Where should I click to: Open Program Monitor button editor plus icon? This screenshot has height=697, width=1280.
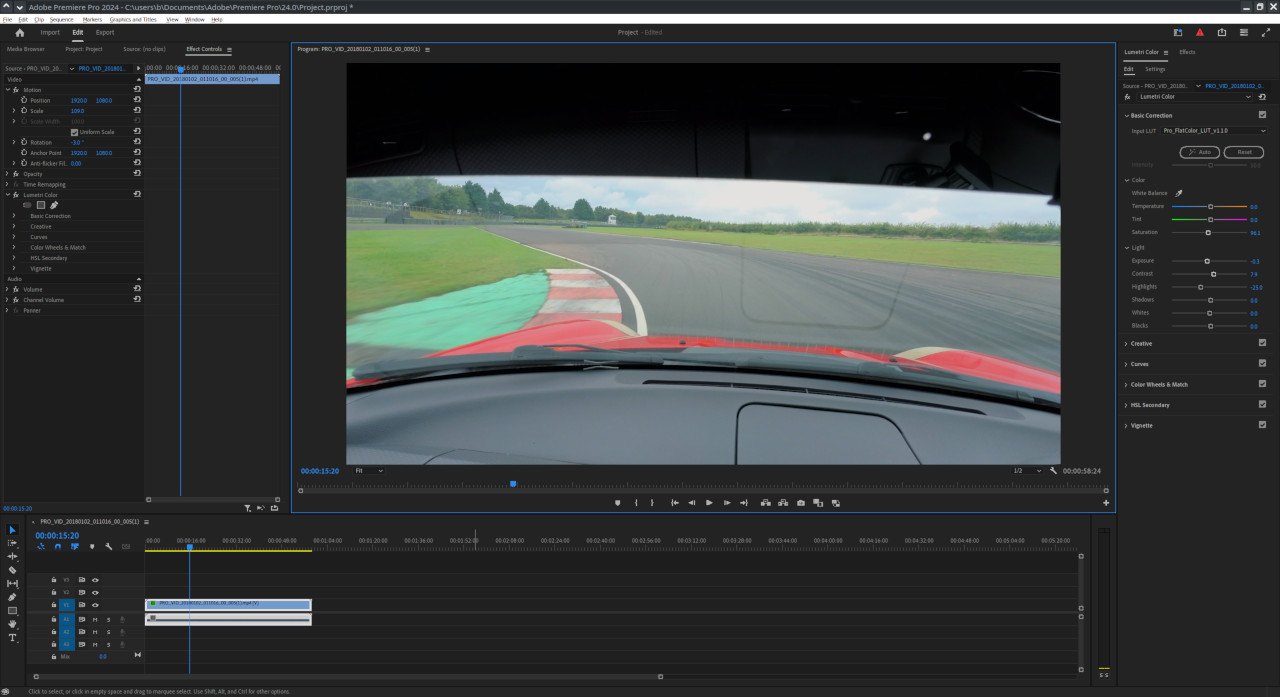pyautogui.click(x=1106, y=503)
